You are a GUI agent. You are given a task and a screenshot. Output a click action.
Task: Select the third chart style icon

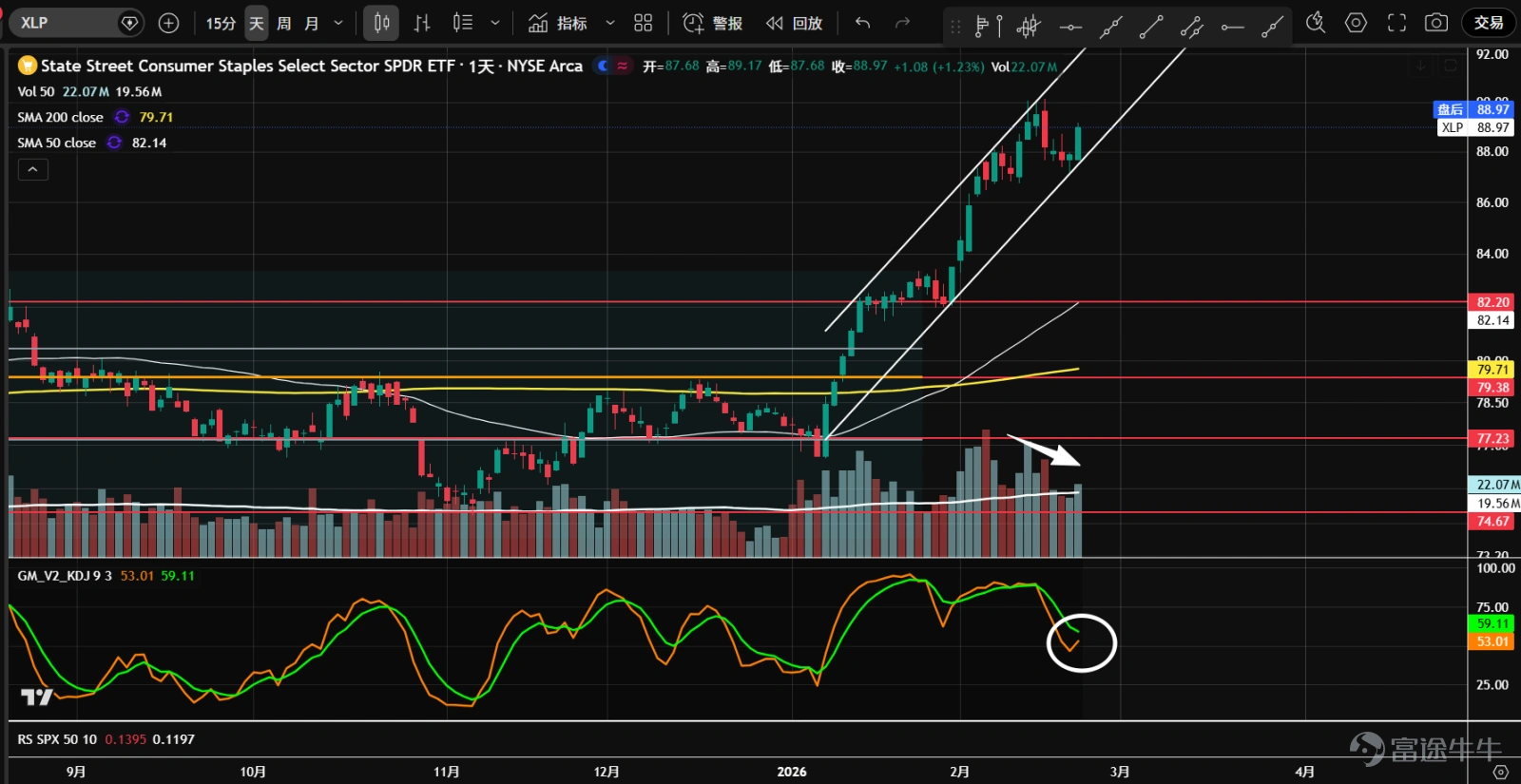(463, 23)
